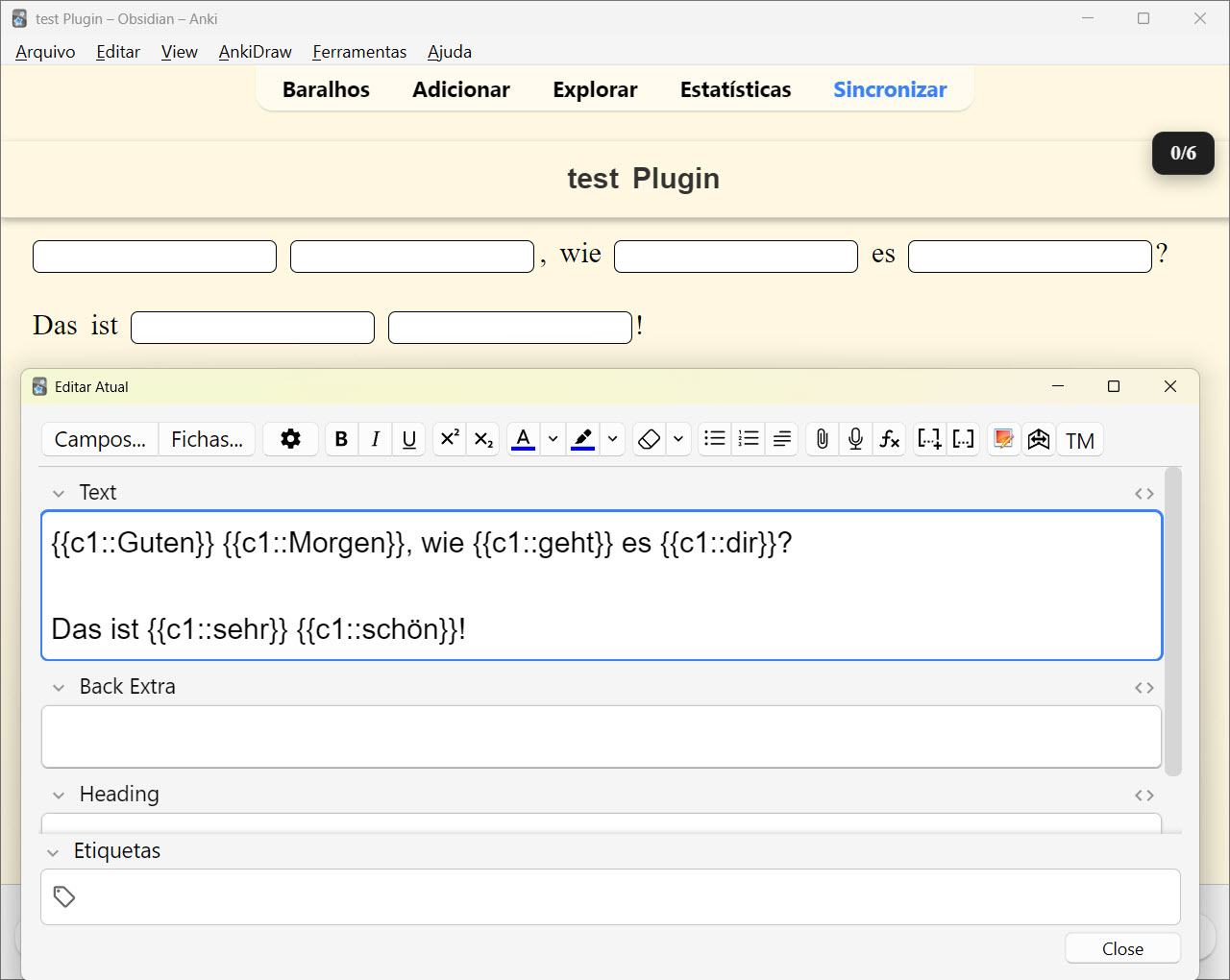Viewport: 1230px width, 980px height.
Task: Open editor settings gear icon
Action: (x=290, y=439)
